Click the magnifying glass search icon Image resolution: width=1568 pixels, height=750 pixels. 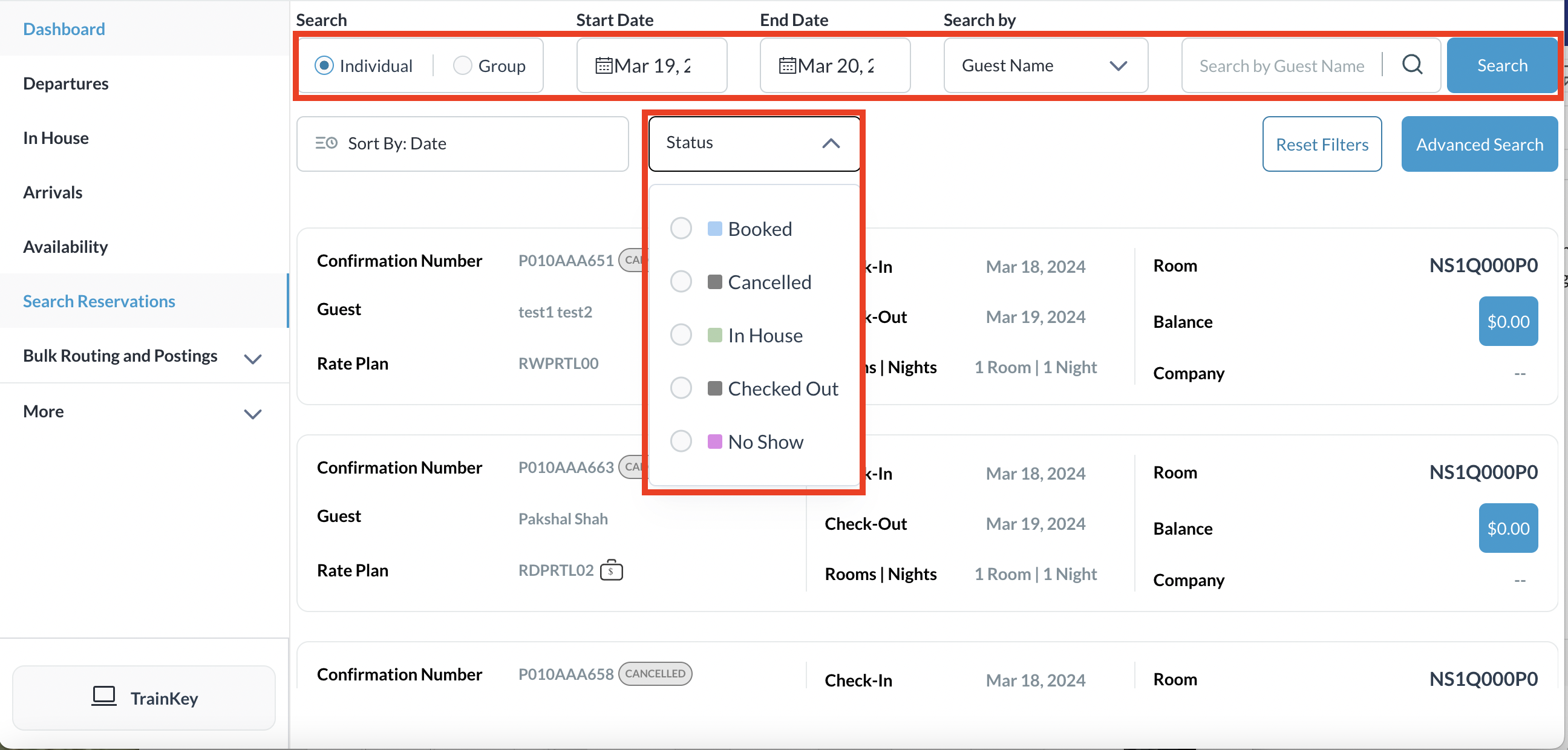pos(1412,65)
